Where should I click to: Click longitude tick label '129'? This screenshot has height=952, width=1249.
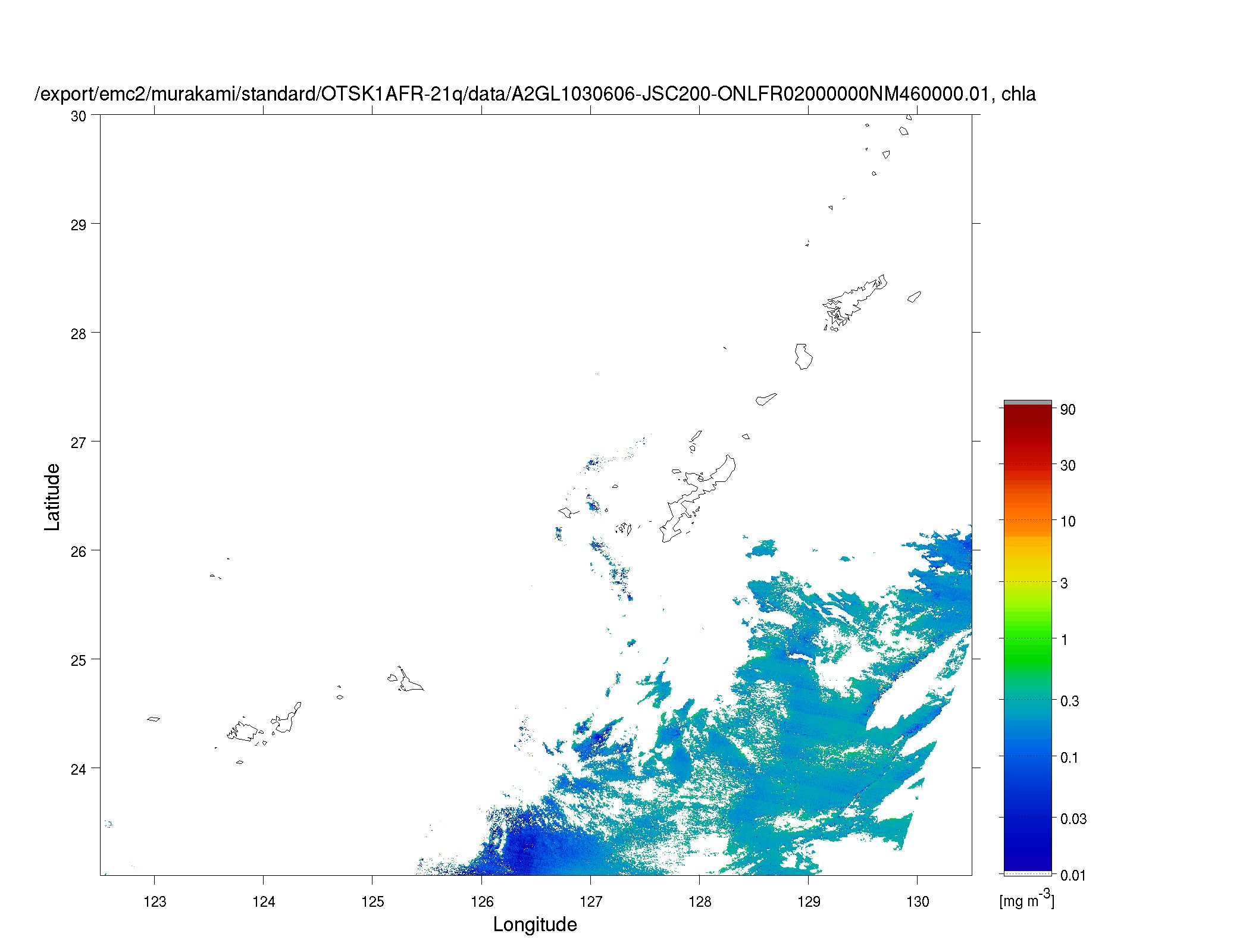click(x=809, y=902)
